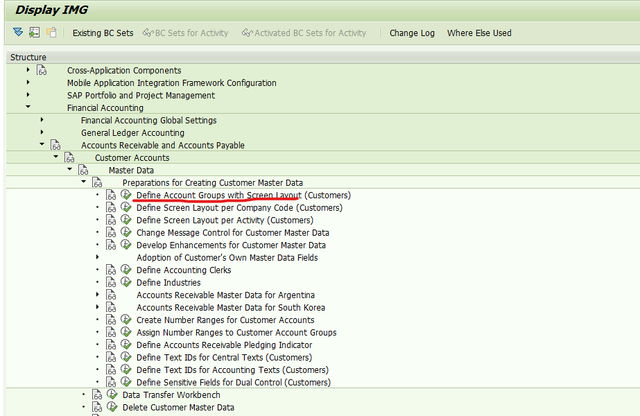Viewport: 640px width, 416px height.
Task: Click the Expand All toolbar icon
Action: (x=18, y=32)
